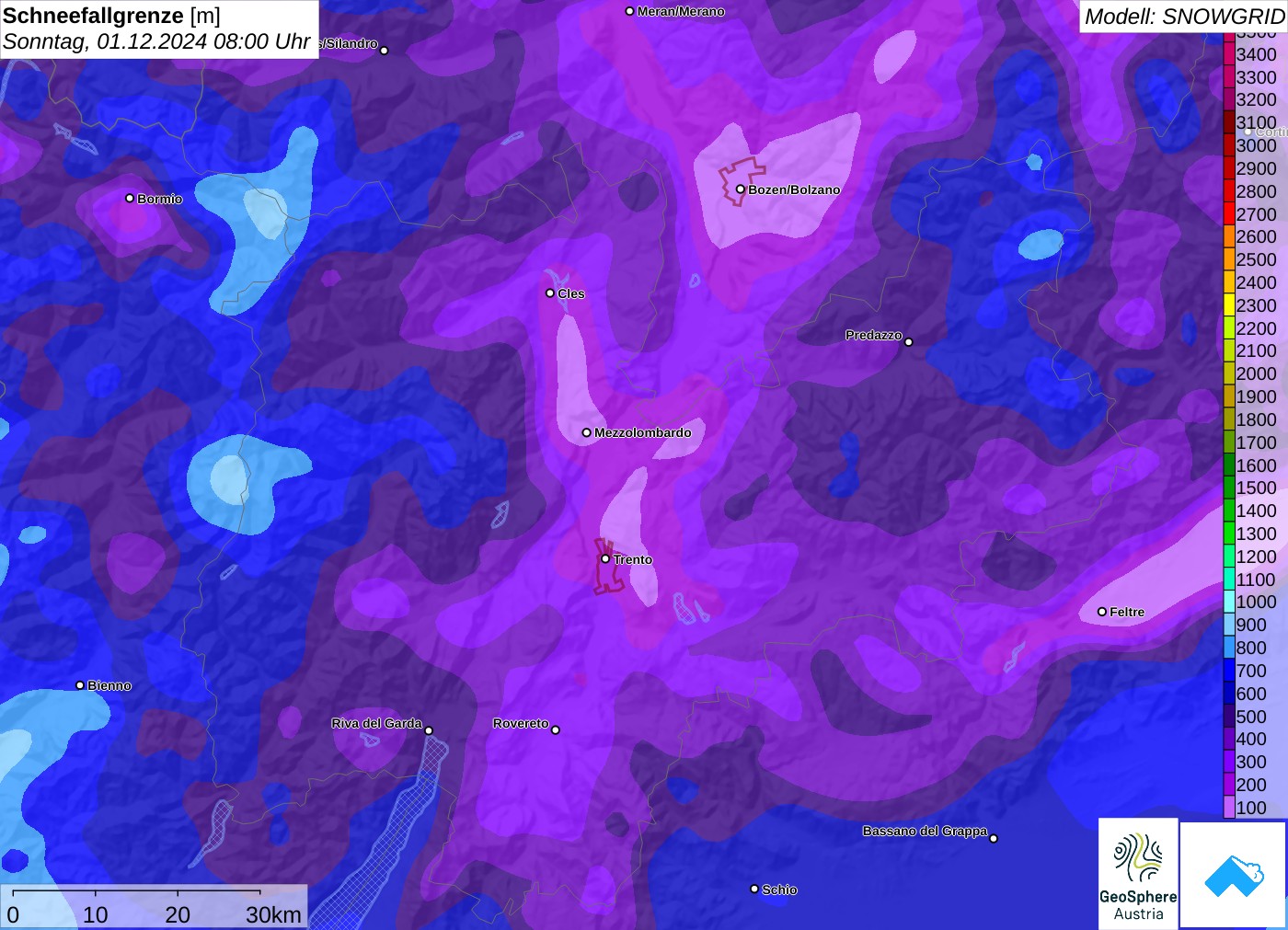Select the Silandro marker dot
The height and width of the screenshot is (930, 1288).
point(385,51)
